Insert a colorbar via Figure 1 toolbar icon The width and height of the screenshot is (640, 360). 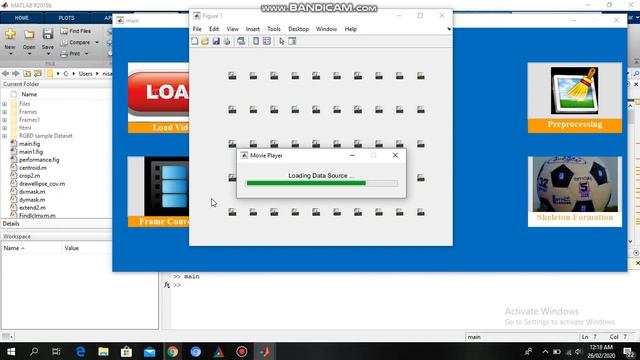coord(256,41)
